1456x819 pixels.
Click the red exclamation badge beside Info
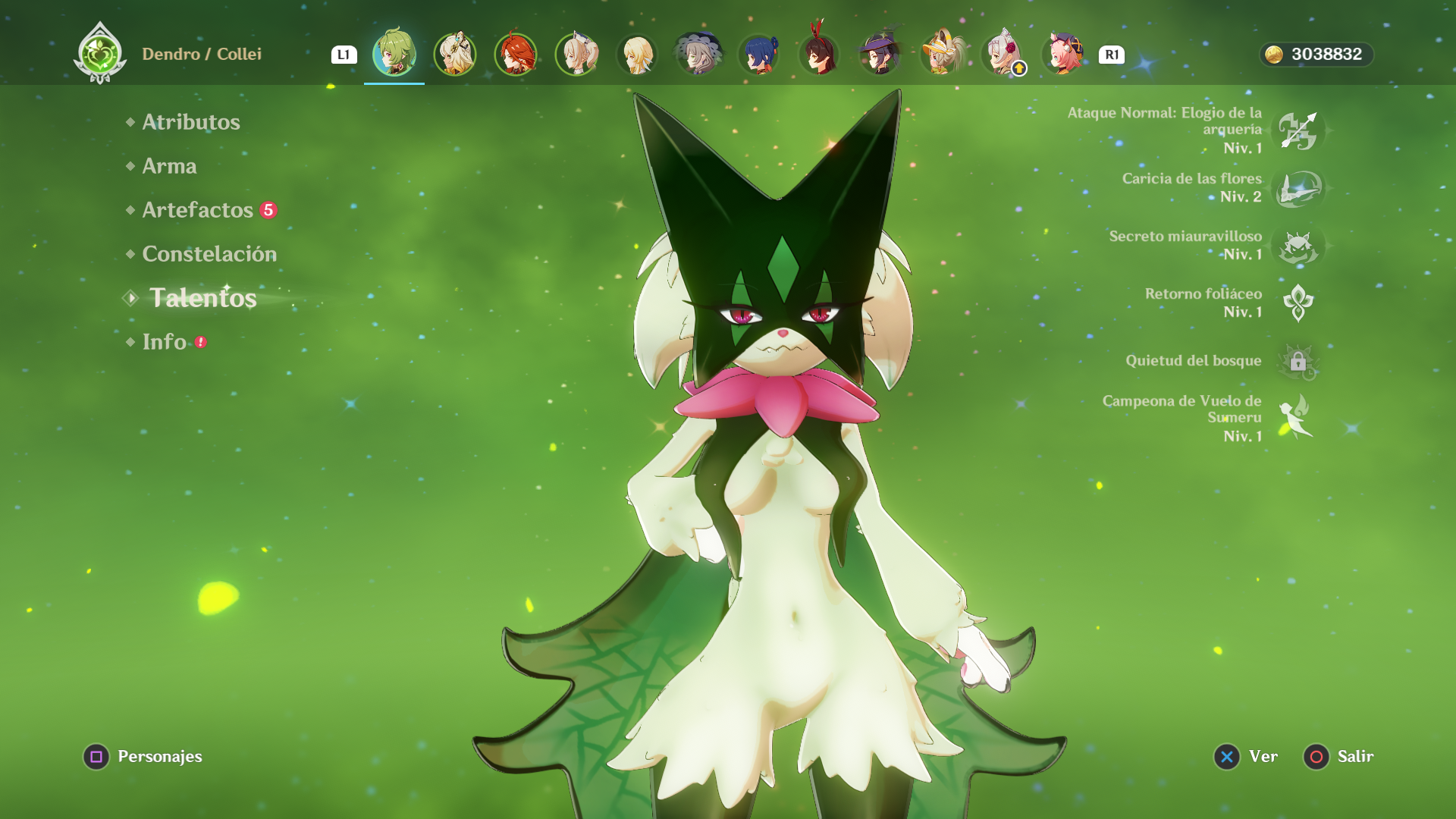pyautogui.click(x=200, y=342)
